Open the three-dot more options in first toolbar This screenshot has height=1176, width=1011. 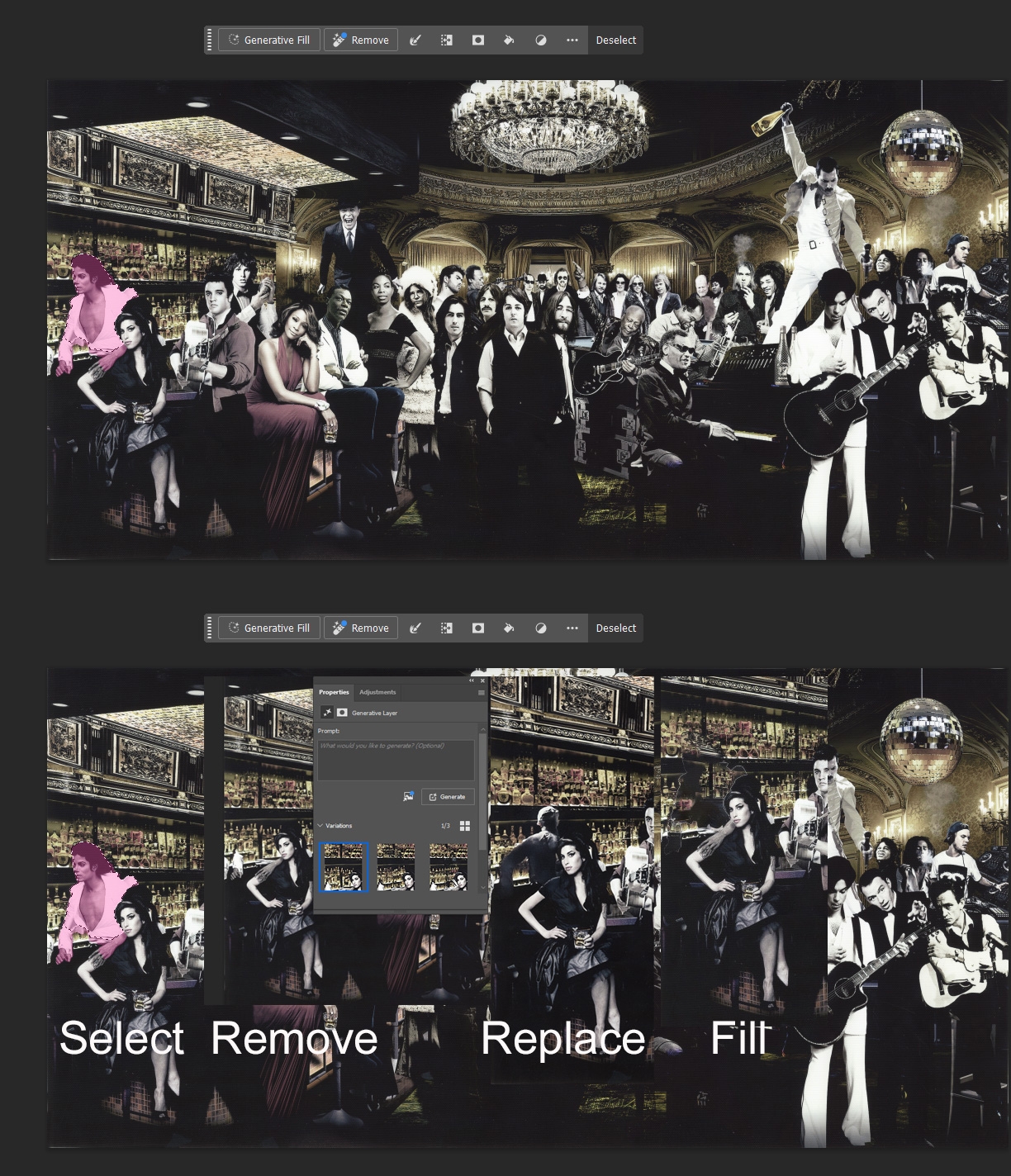click(x=572, y=40)
